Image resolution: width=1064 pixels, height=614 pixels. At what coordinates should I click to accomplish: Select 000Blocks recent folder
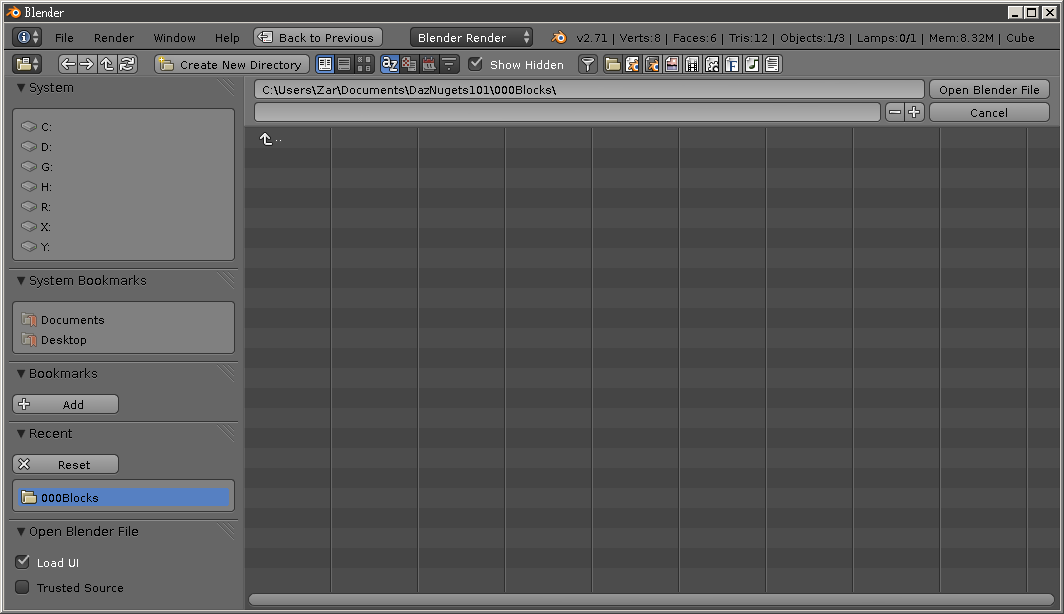click(124, 497)
